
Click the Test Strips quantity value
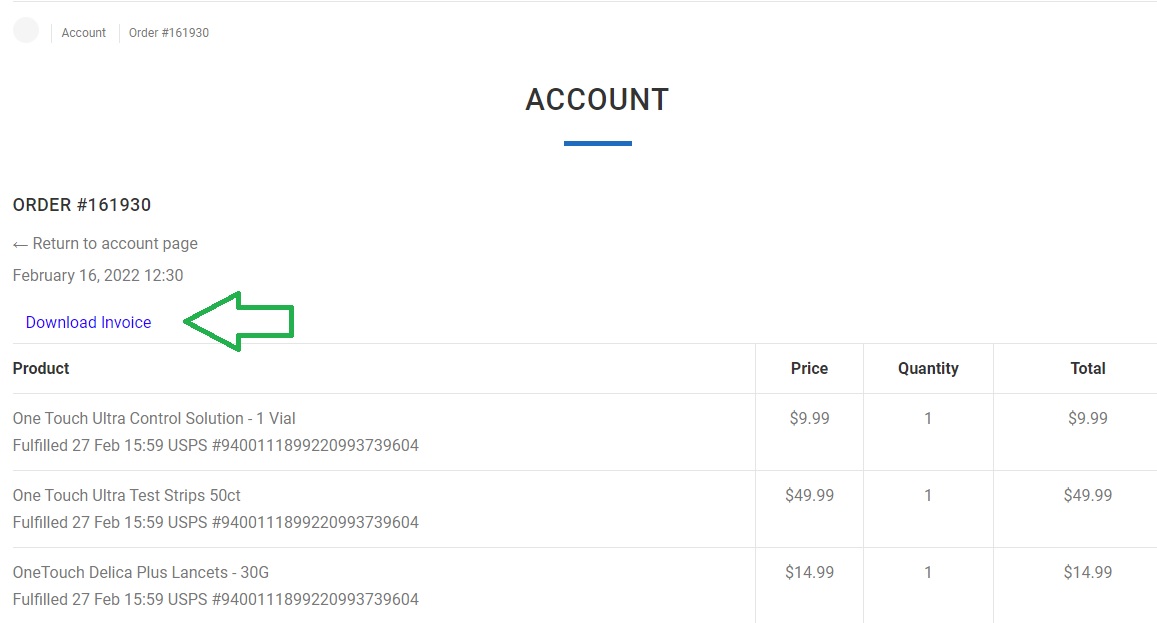point(928,495)
